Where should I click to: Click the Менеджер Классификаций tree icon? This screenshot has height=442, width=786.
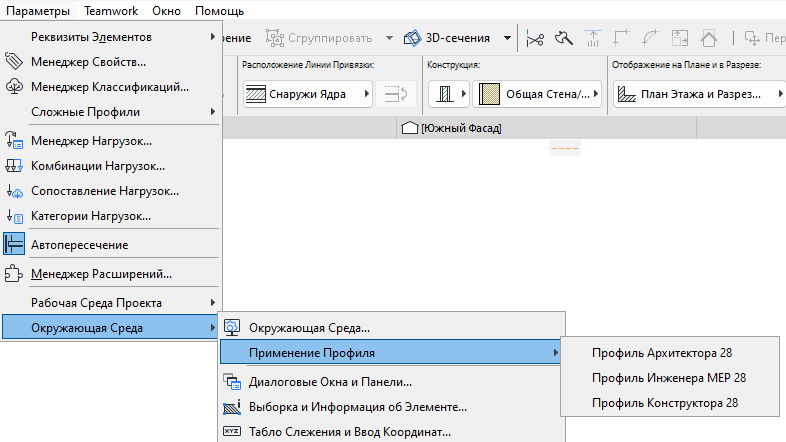[x=14, y=86]
